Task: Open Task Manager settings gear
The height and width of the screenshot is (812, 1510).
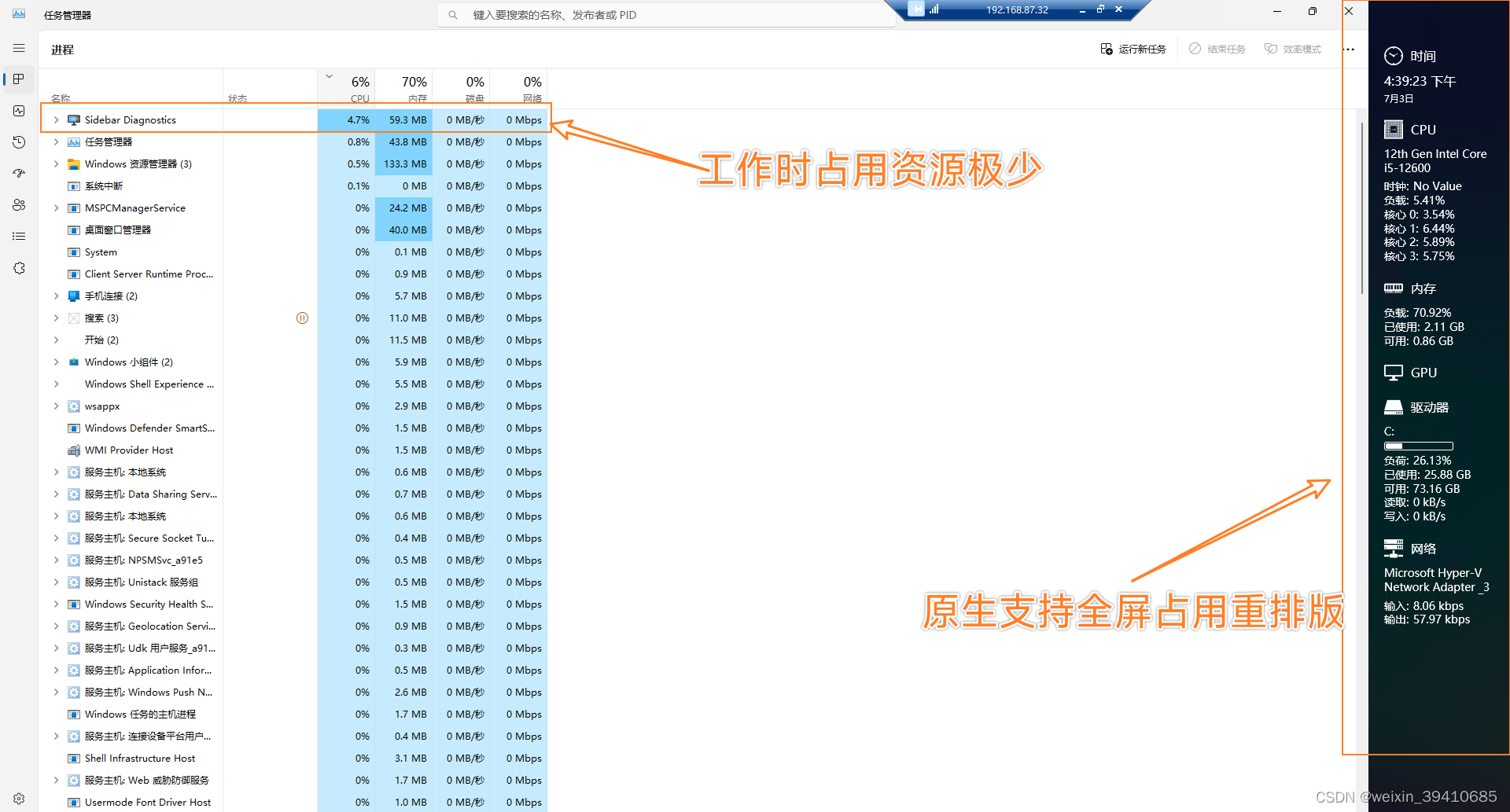Action: 19,798
